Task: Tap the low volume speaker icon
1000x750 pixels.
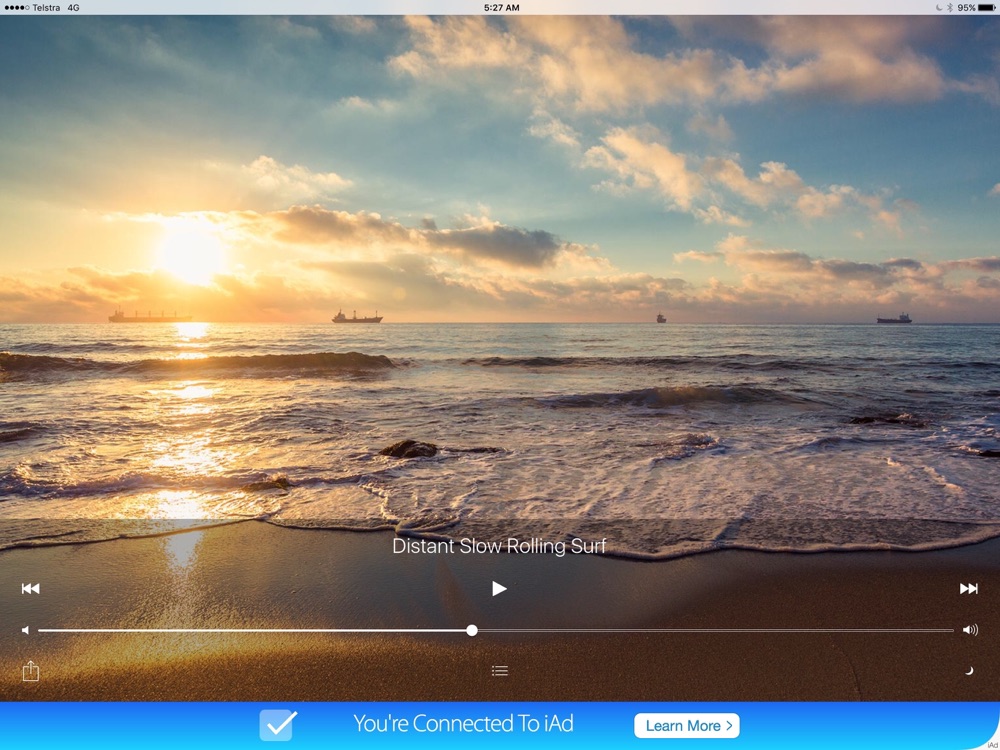Action: 26,630
